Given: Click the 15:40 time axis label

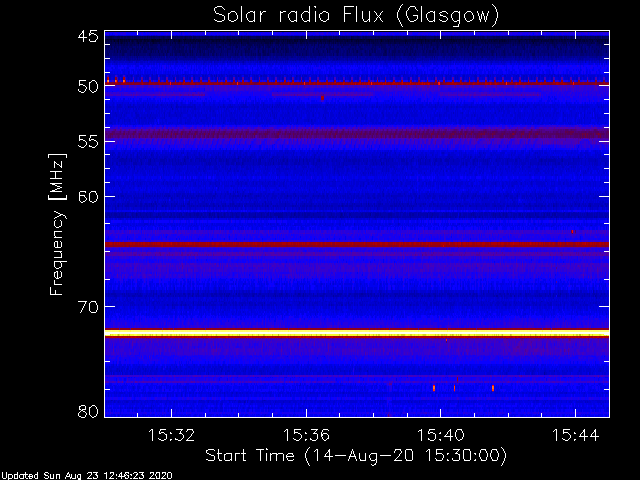Looking at the screenshot, I should pyautogui.click(x=440, y=435).
